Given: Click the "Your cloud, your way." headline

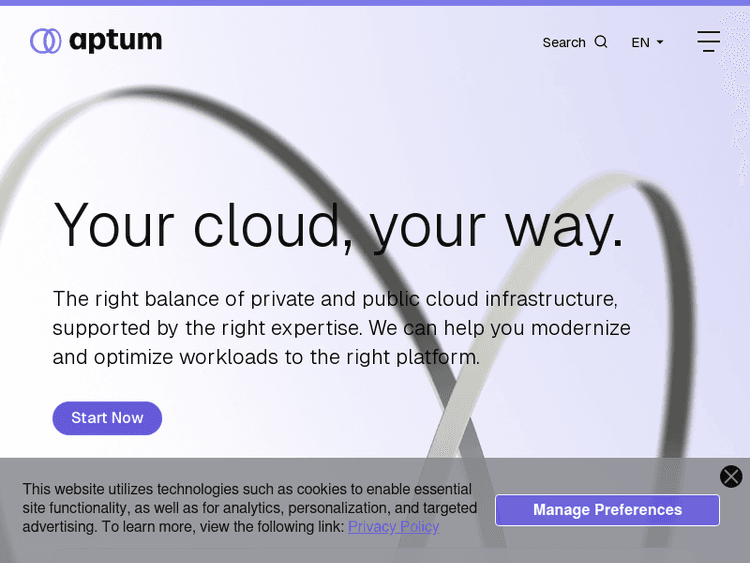Looking at the screenshot, I should [338, 225].
